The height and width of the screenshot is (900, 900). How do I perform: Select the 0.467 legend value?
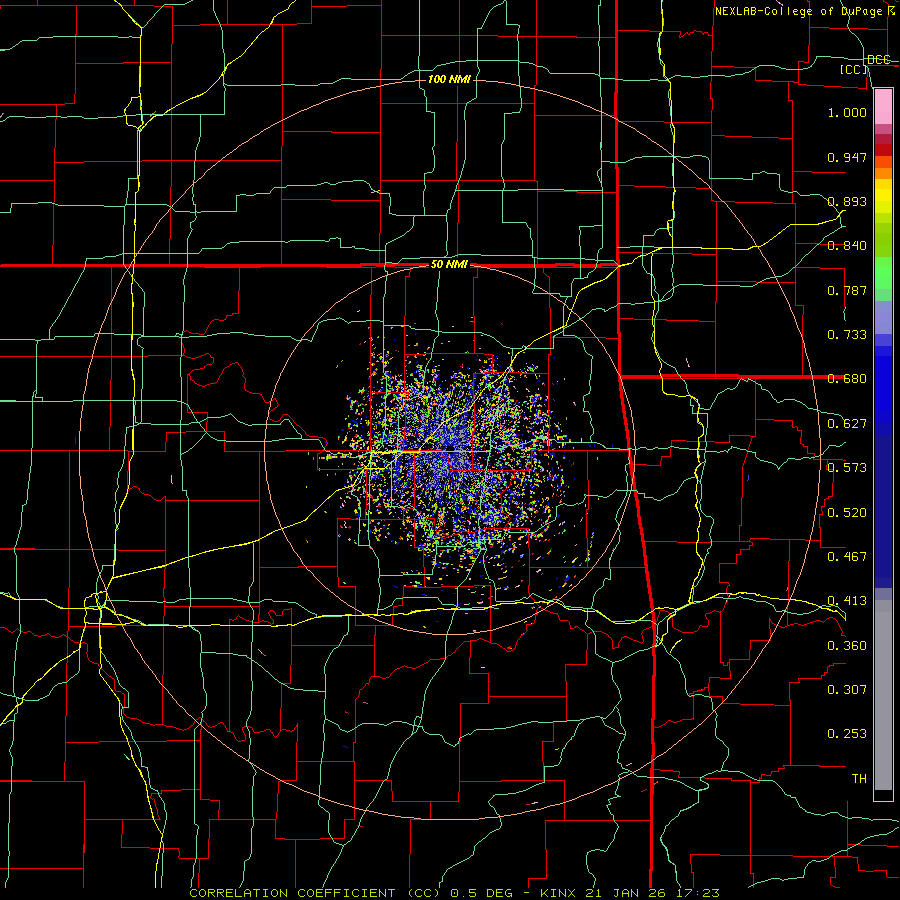tap(847, 557)
